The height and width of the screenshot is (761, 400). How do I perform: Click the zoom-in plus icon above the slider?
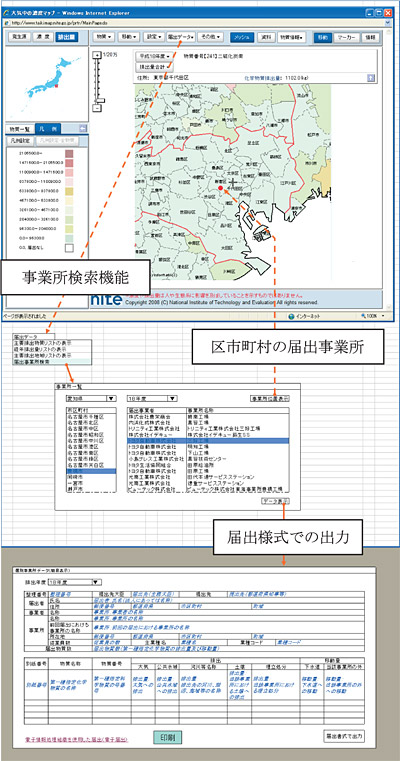(96, 54)
